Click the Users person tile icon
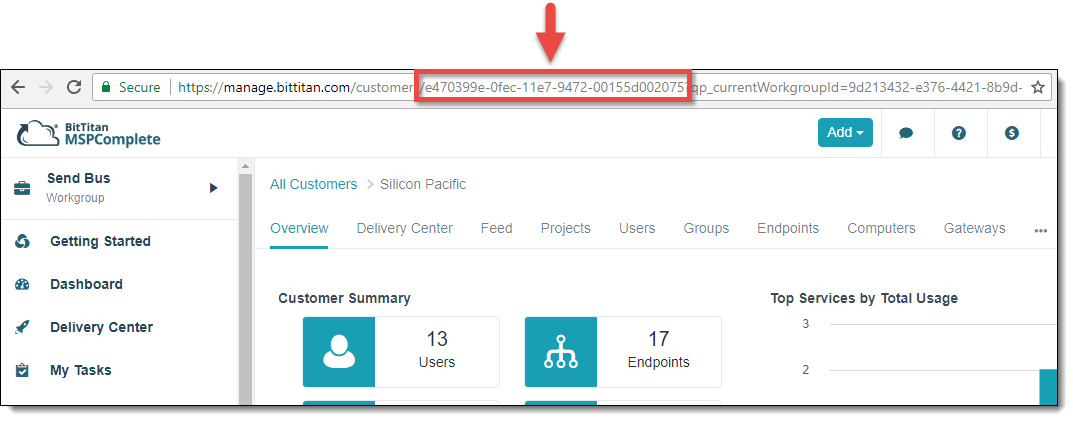Image resolution: width=1073 pixels, height=421 pixels. tap(339, 352)
